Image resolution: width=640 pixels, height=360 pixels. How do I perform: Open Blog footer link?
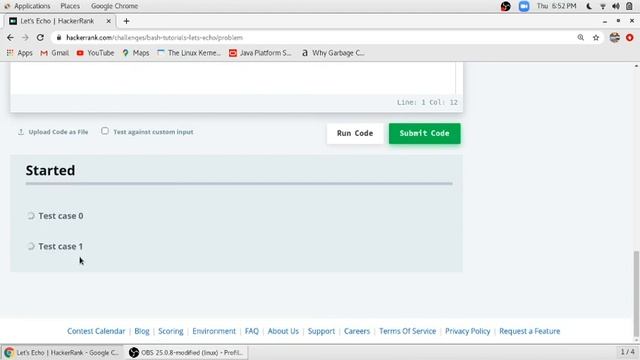tap(142, 331)
